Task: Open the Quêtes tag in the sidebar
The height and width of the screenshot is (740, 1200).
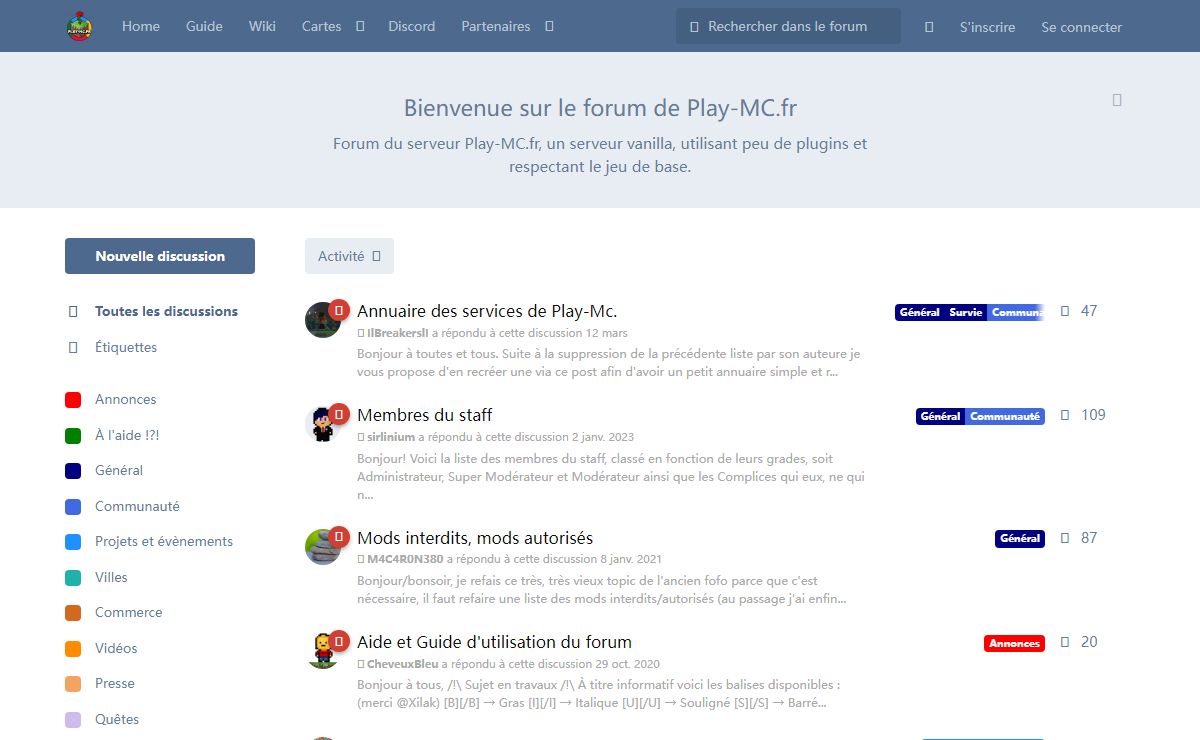Action: (117, 719)
